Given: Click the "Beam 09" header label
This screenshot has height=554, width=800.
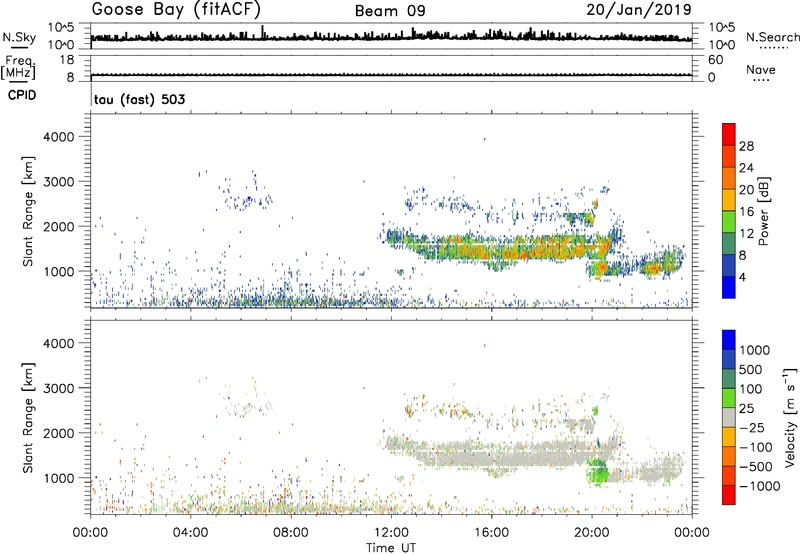Looking at the screenshot, I should (x=390, y=11).
